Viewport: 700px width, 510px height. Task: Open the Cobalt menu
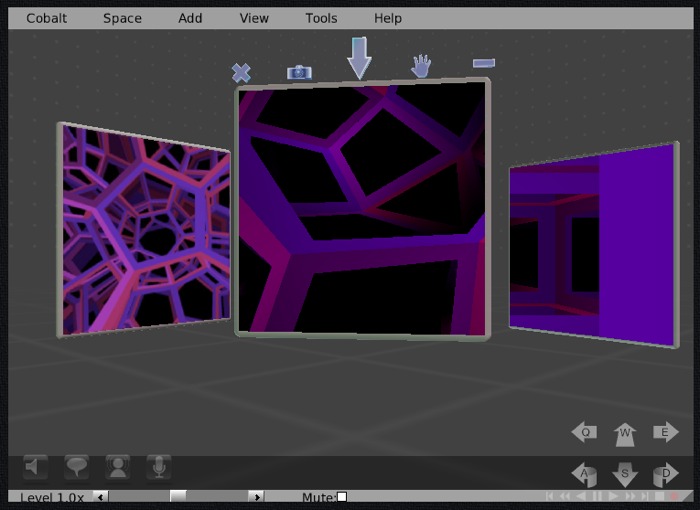pos(47,18)
